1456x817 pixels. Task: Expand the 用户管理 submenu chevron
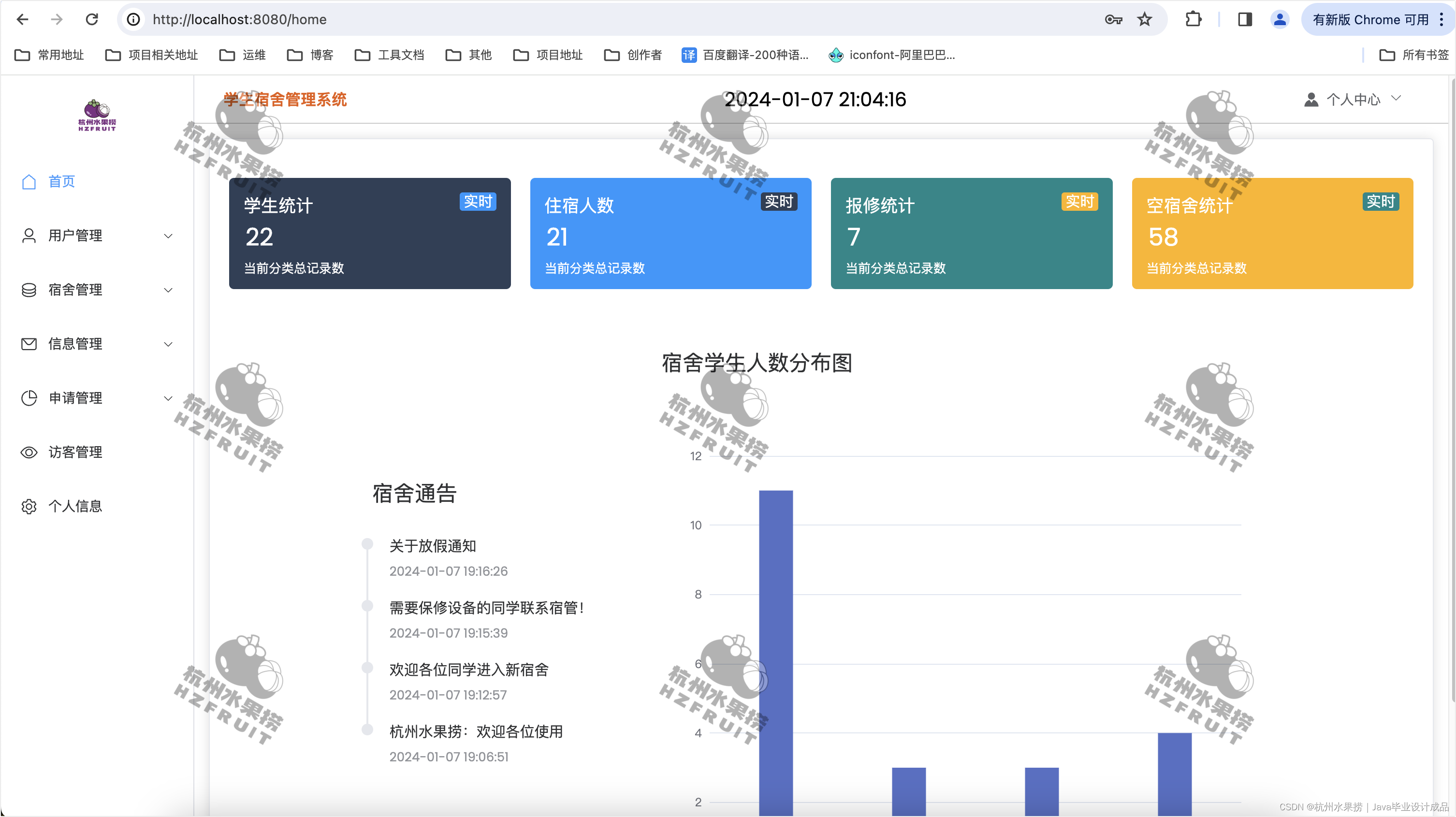[168, 236]
